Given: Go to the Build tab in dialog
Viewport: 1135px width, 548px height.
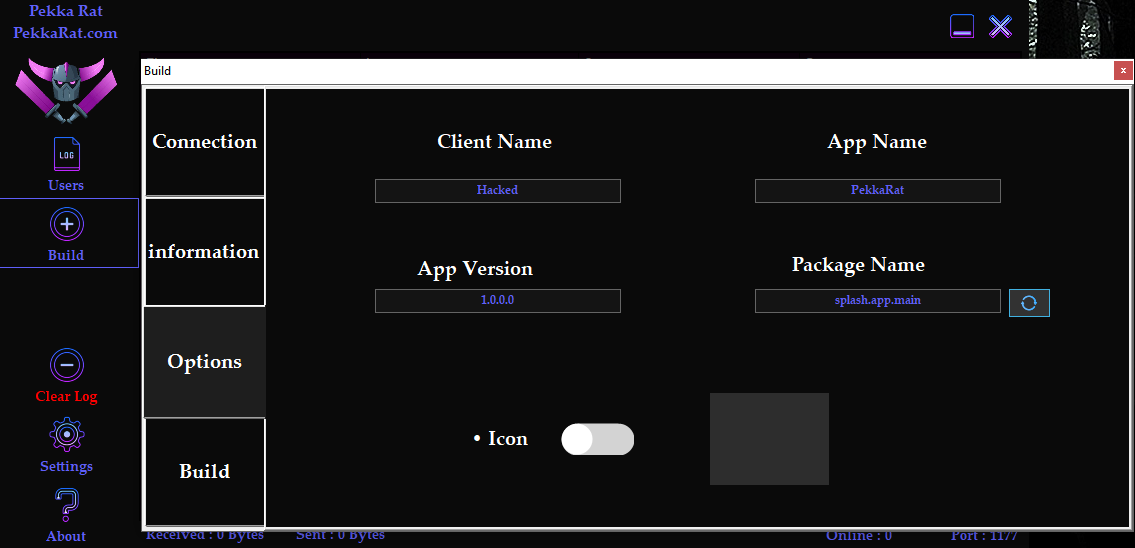Looking at the screenshot, I should click(205, 472).
